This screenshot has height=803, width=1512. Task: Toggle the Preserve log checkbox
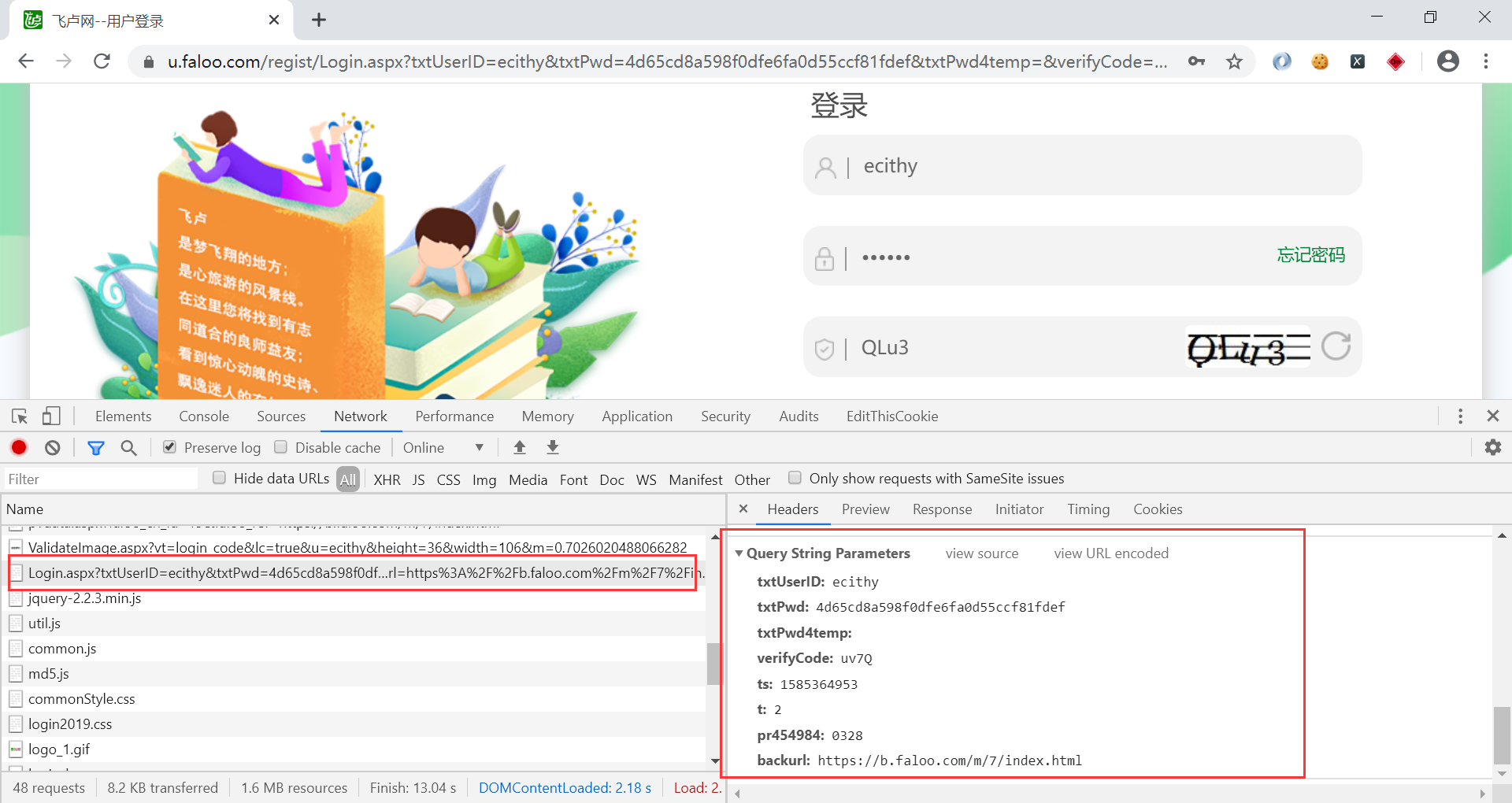click(169, 447)
